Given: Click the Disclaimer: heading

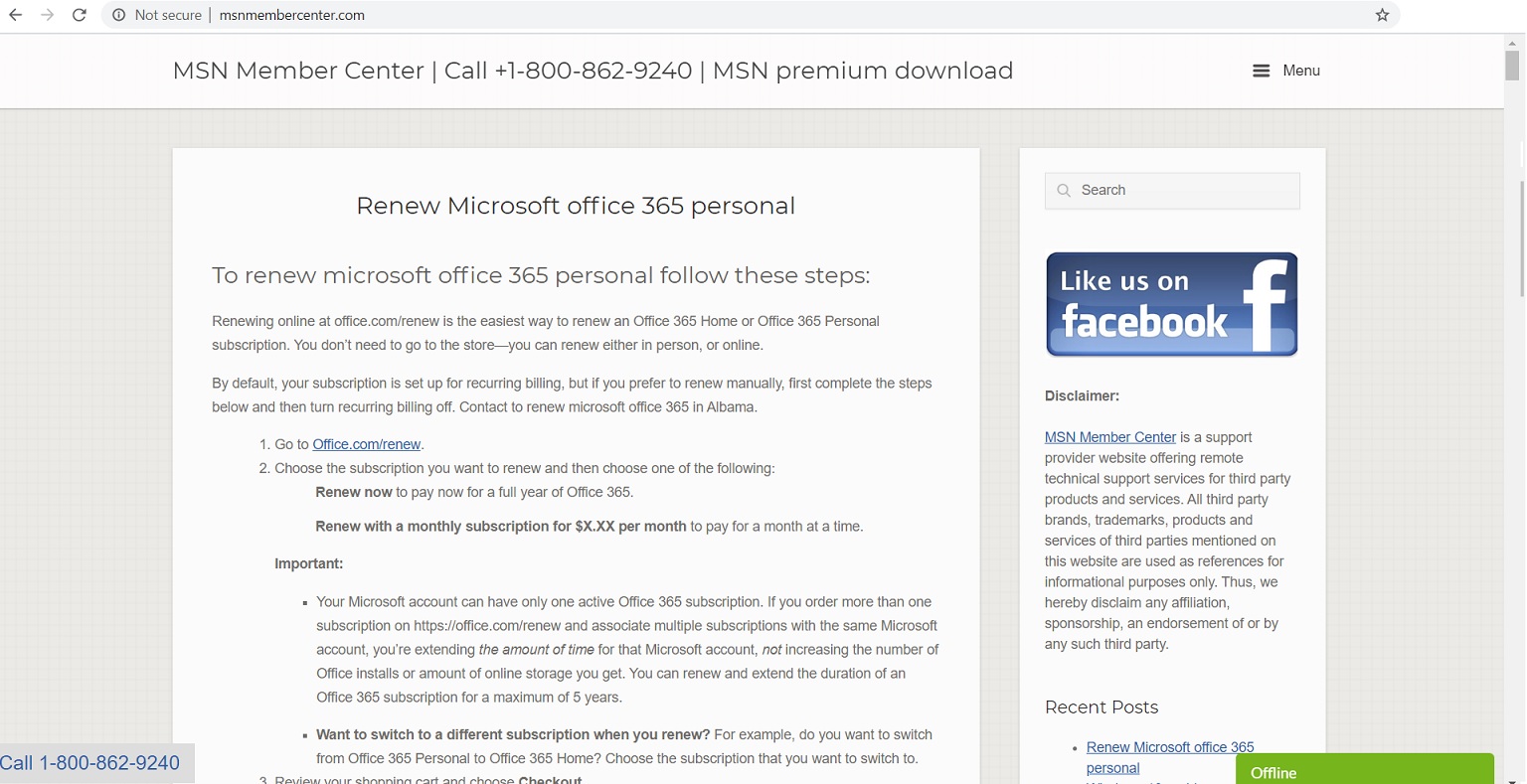Looking at the screenshot, I should point(1082,395).
